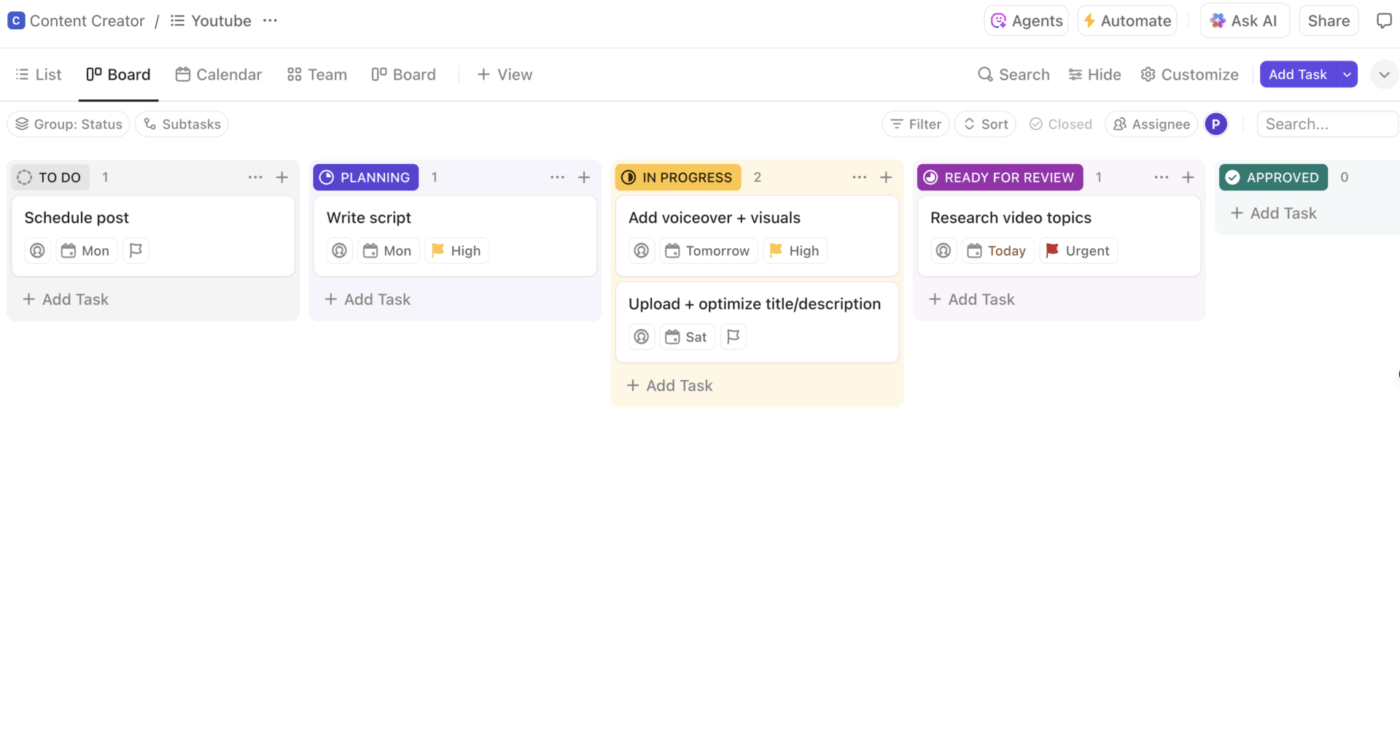Collapse the TO DO status group
Screen dimensions: 1400x734
tap(50, 177)
